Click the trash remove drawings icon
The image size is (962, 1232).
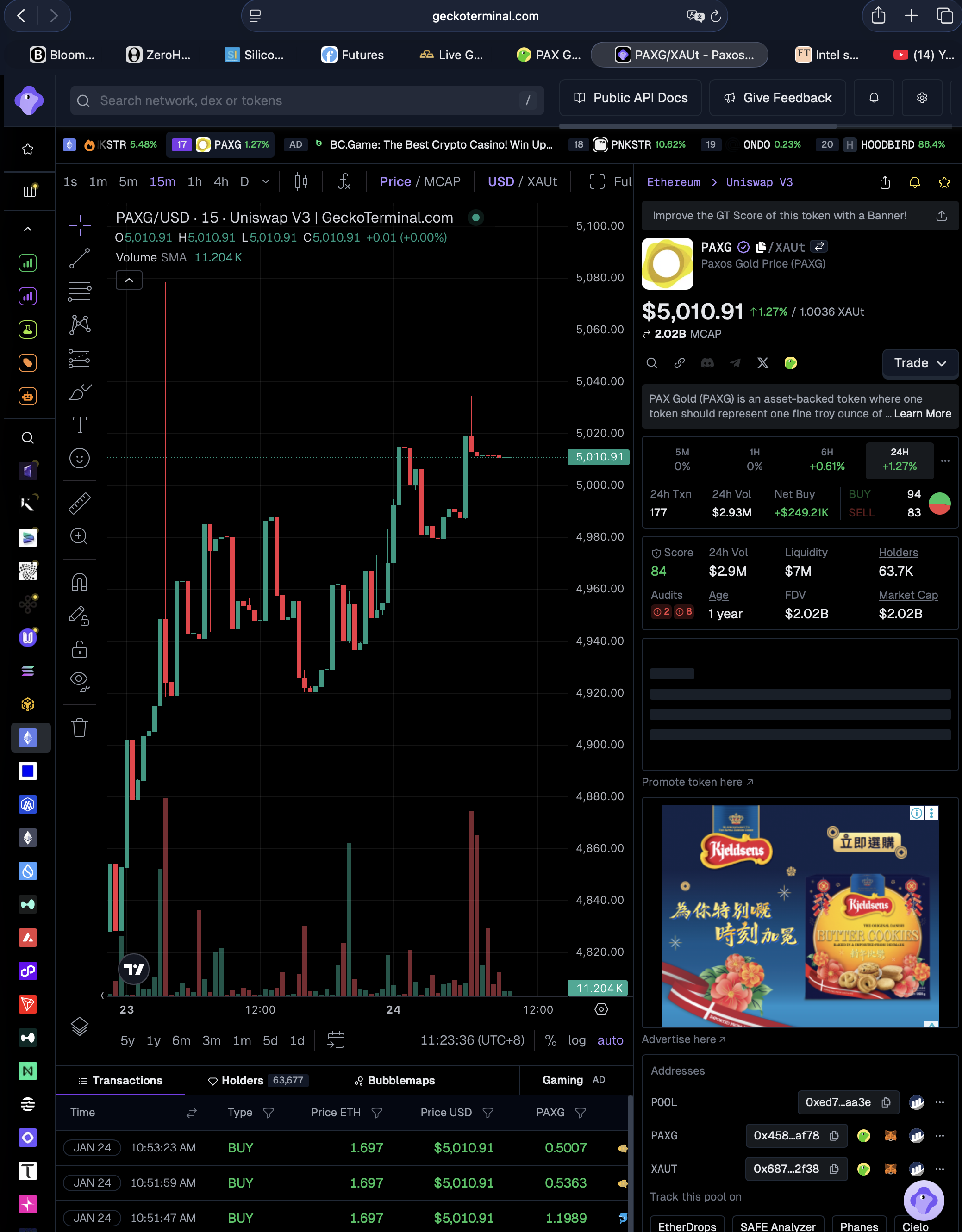point(80,727)
